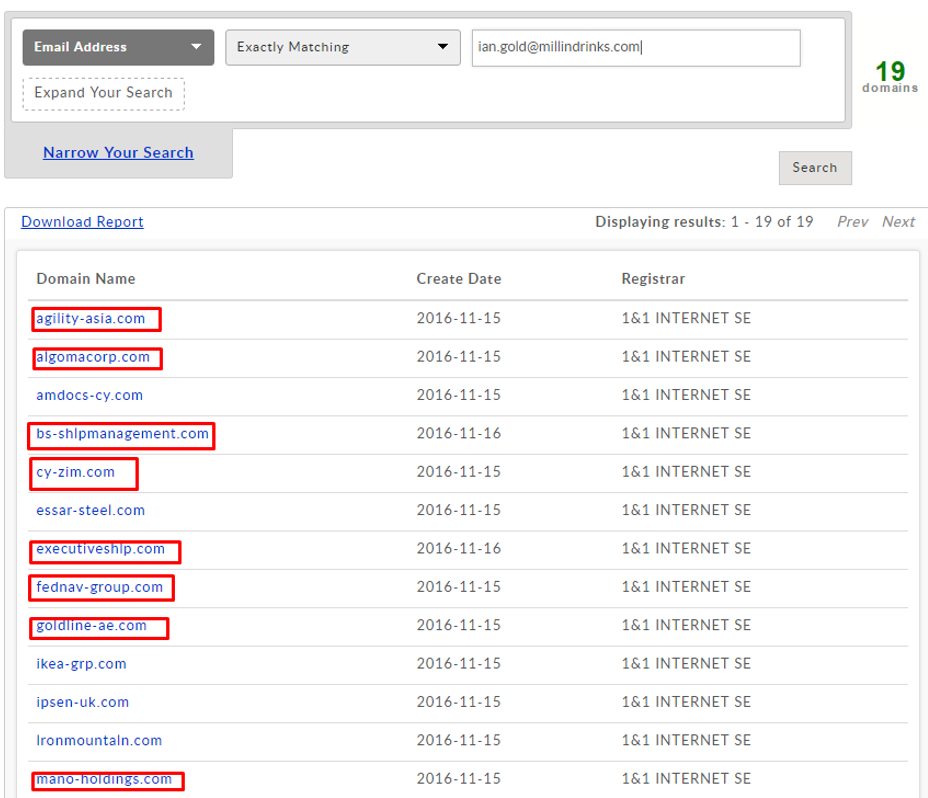Screen dimensions: 928x798
Task: Click the Domain Name column header
Action: click(86, 279)
